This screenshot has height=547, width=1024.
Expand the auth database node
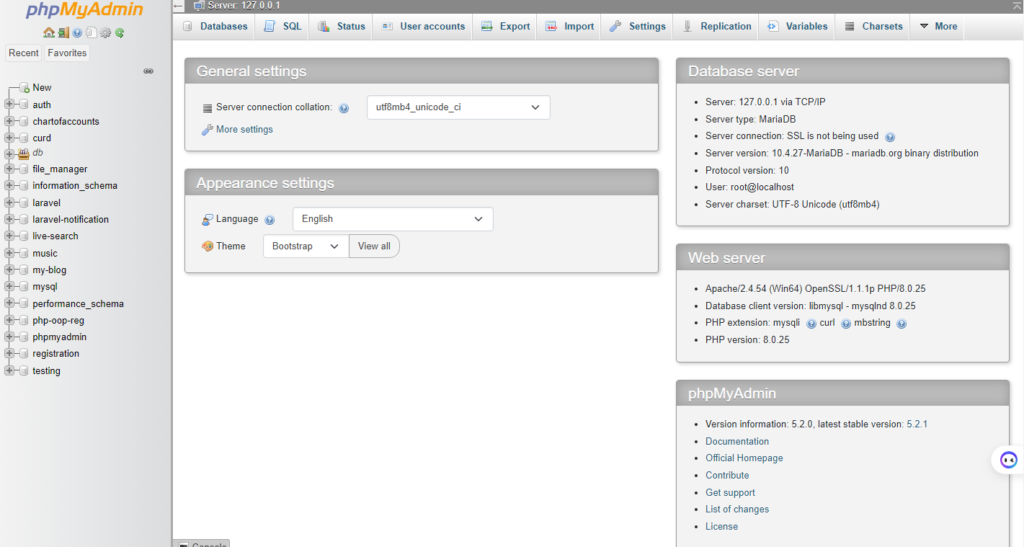pyautogui.click(x=9, y=104)
